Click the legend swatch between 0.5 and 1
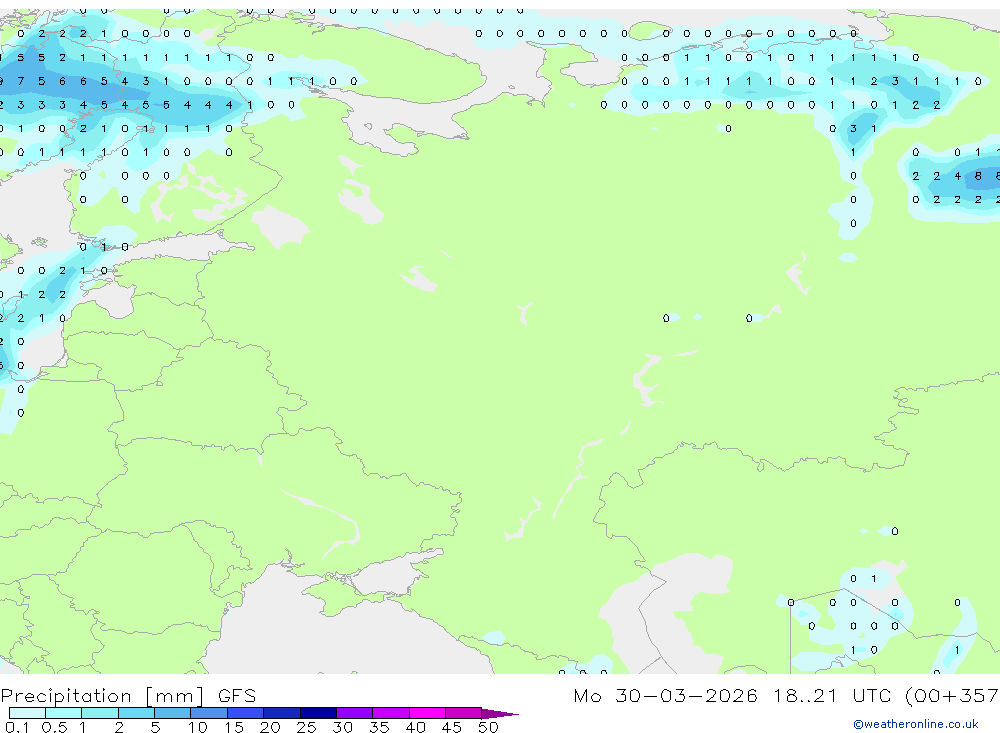The width and height of the screenshot is (1000, 733). pos(64,713)
